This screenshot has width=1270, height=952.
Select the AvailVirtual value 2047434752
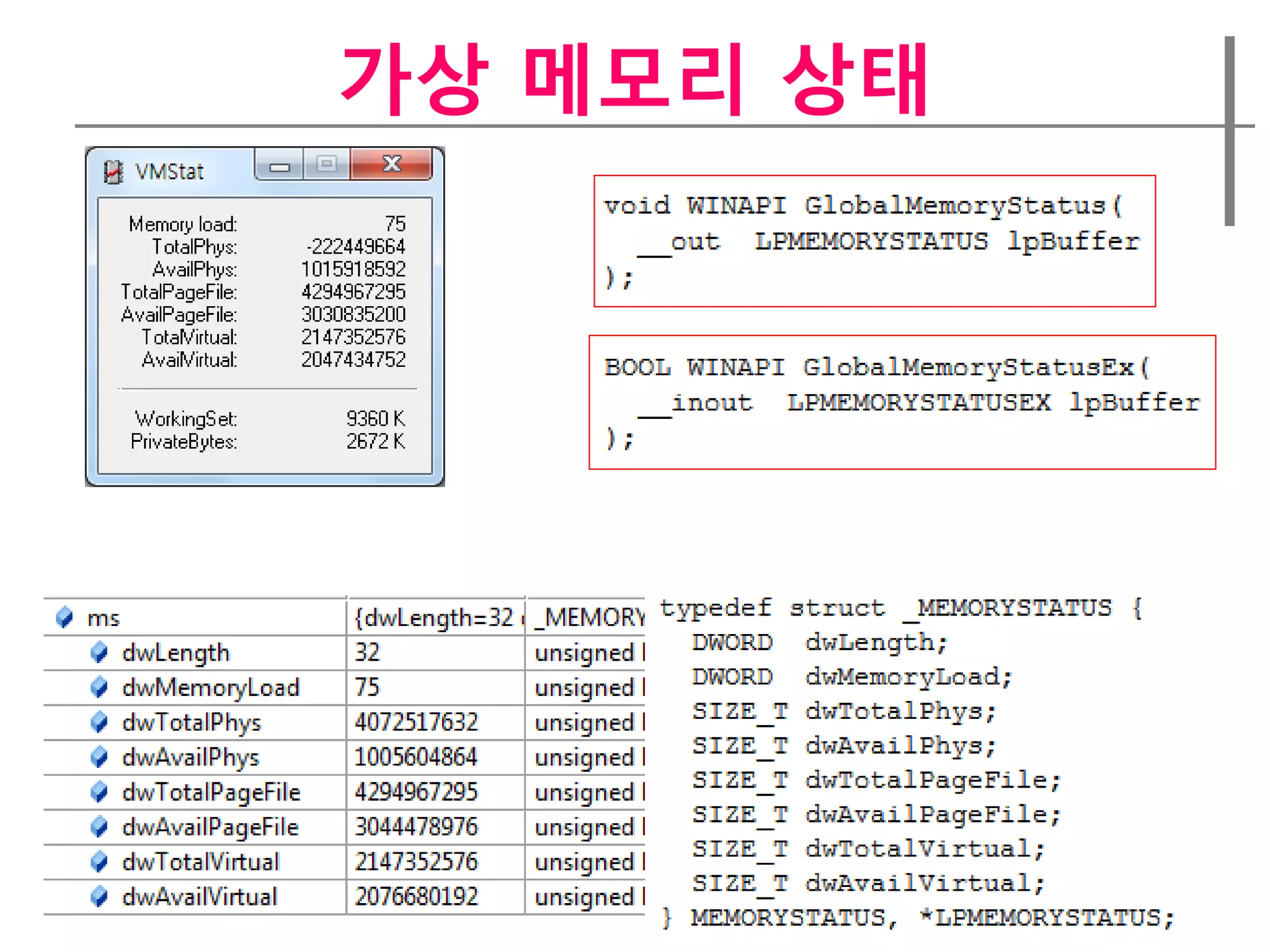[353, 359]
